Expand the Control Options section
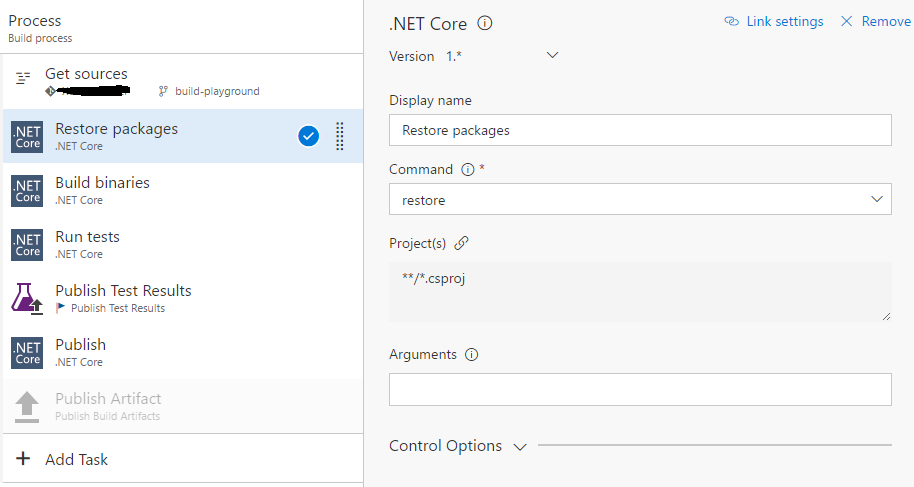The image size is (914, 487). click(x=519, y=447)
